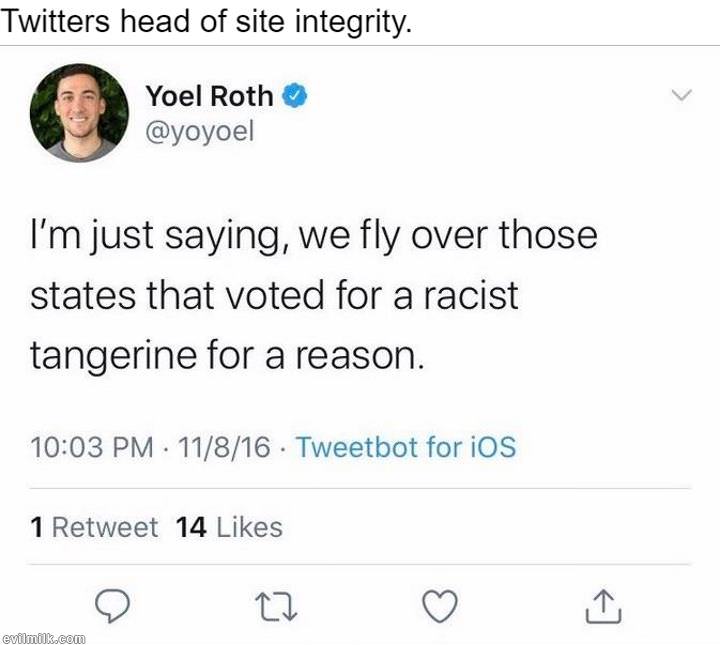The image size is (720, 645).
Task: Click the reply speech bubble icon
Action: coord(115,604)
